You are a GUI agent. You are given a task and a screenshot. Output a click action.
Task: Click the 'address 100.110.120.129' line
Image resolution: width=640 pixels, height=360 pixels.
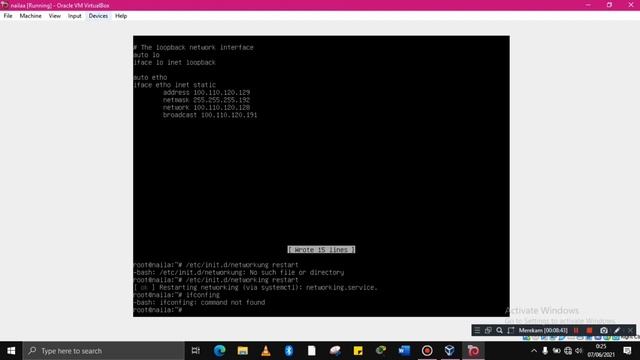point(207,93)
